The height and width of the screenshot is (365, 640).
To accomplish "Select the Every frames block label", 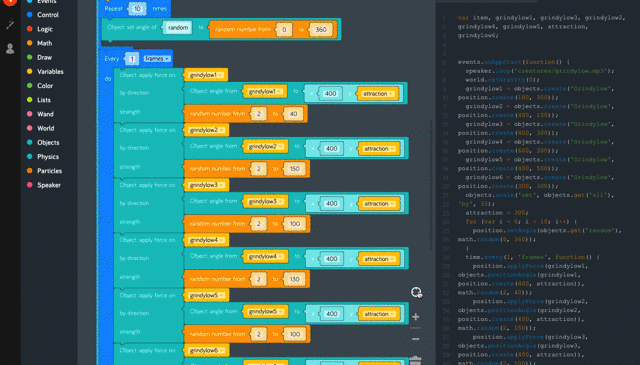I will point(111,59).
